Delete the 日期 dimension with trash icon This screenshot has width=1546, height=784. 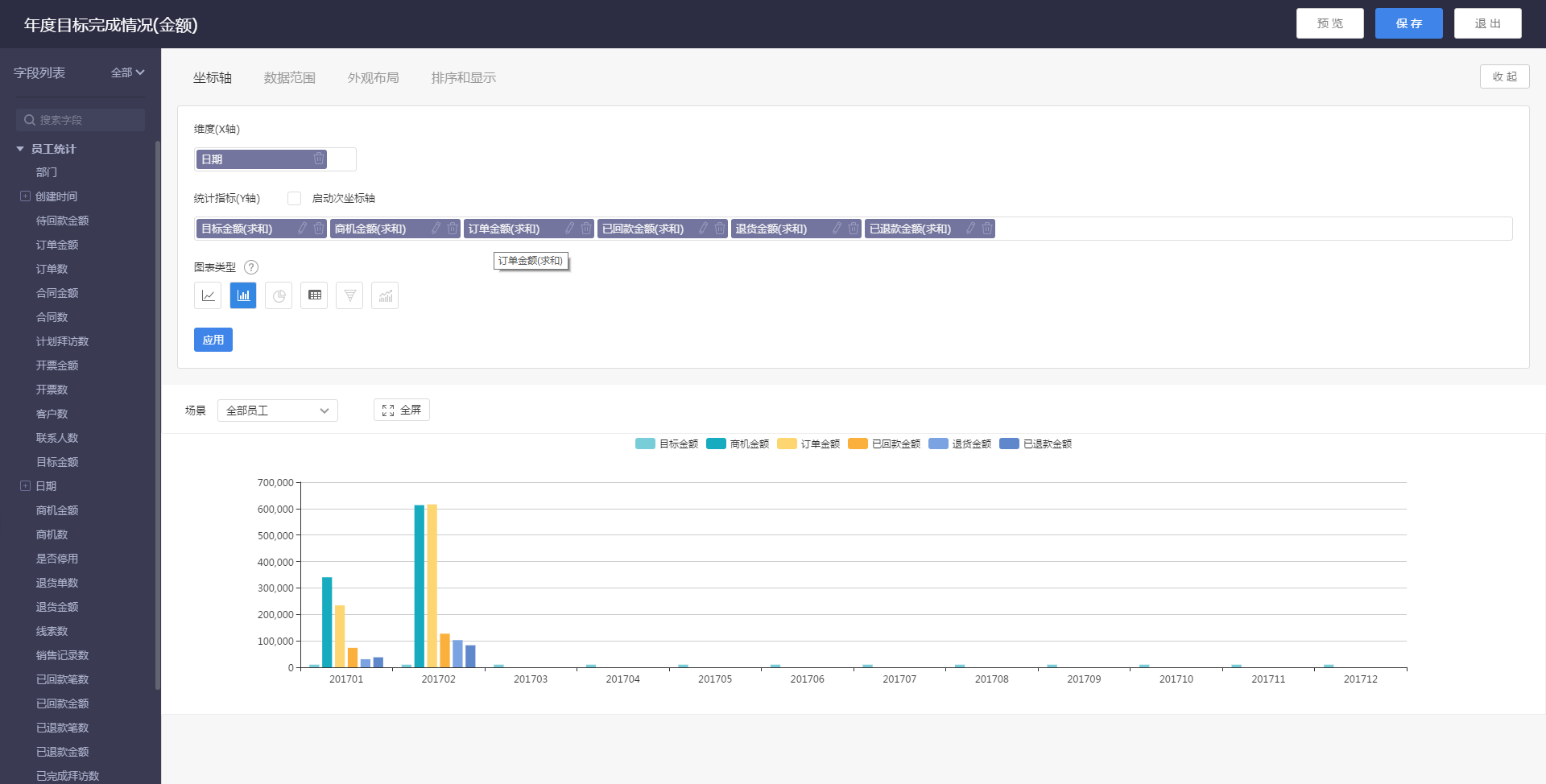pyautogui.click(x=319, y=159)
